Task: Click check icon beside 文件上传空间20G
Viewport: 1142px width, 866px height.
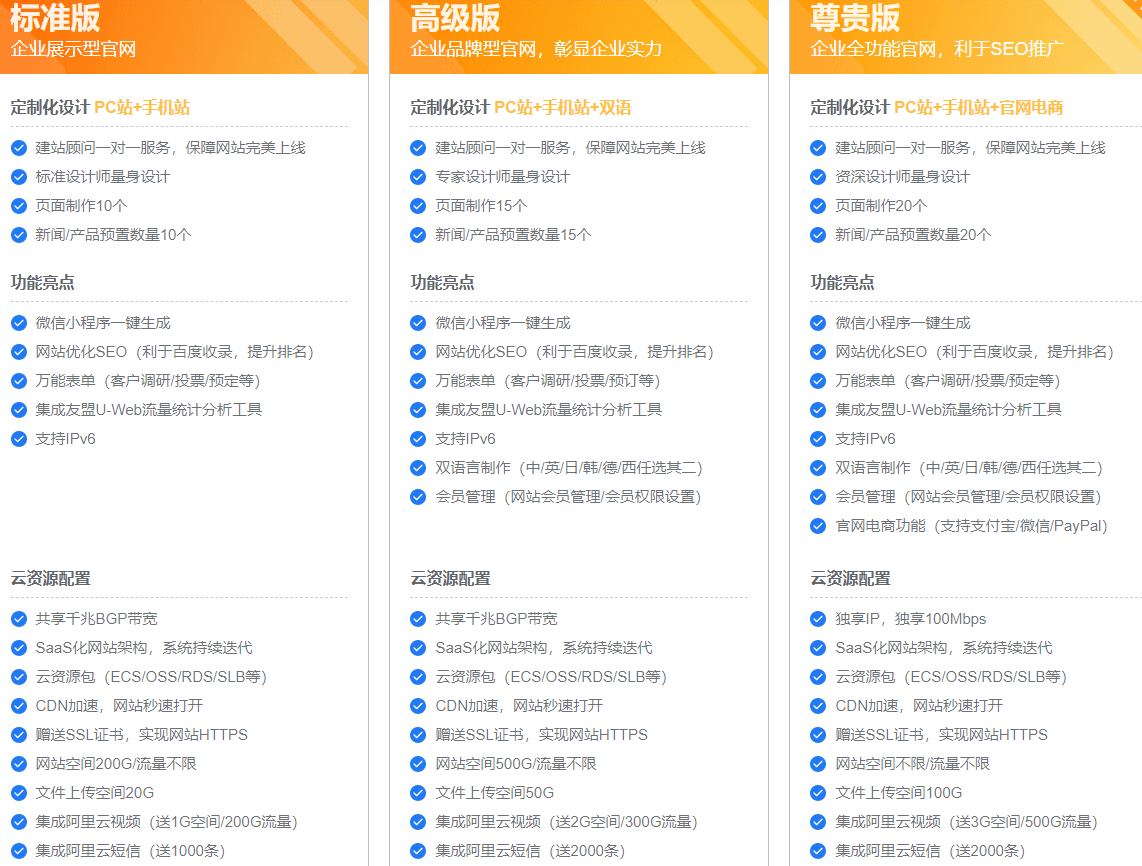Action: pos(19,793)
